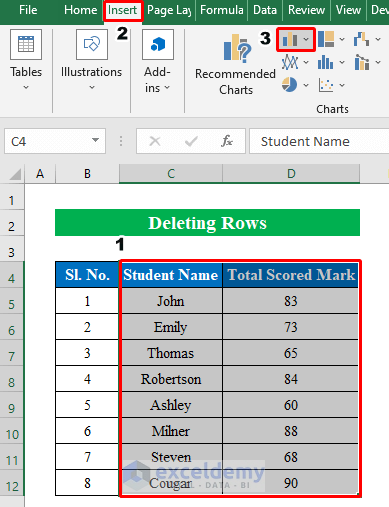Insert Waterfall or Stock Chart icon
389x507 pixels.
click(x=361, y=39)
